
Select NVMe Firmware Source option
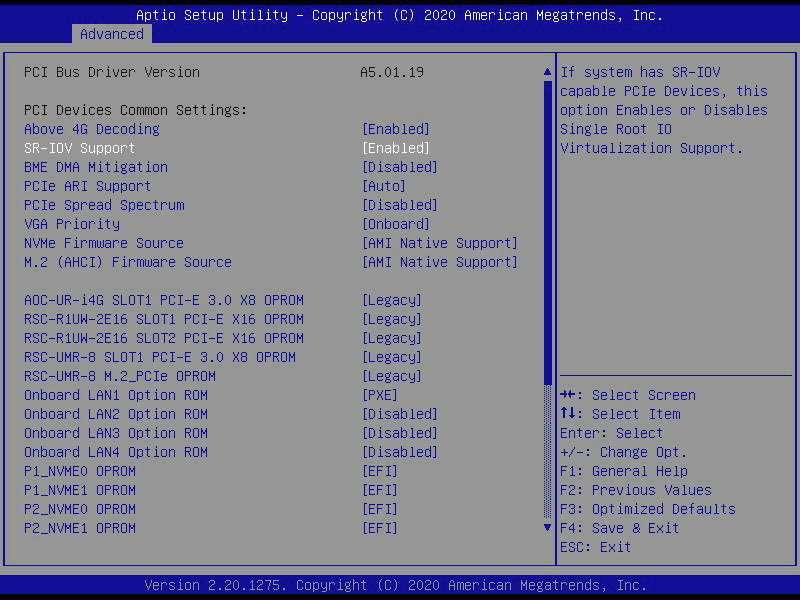(104, 243)
